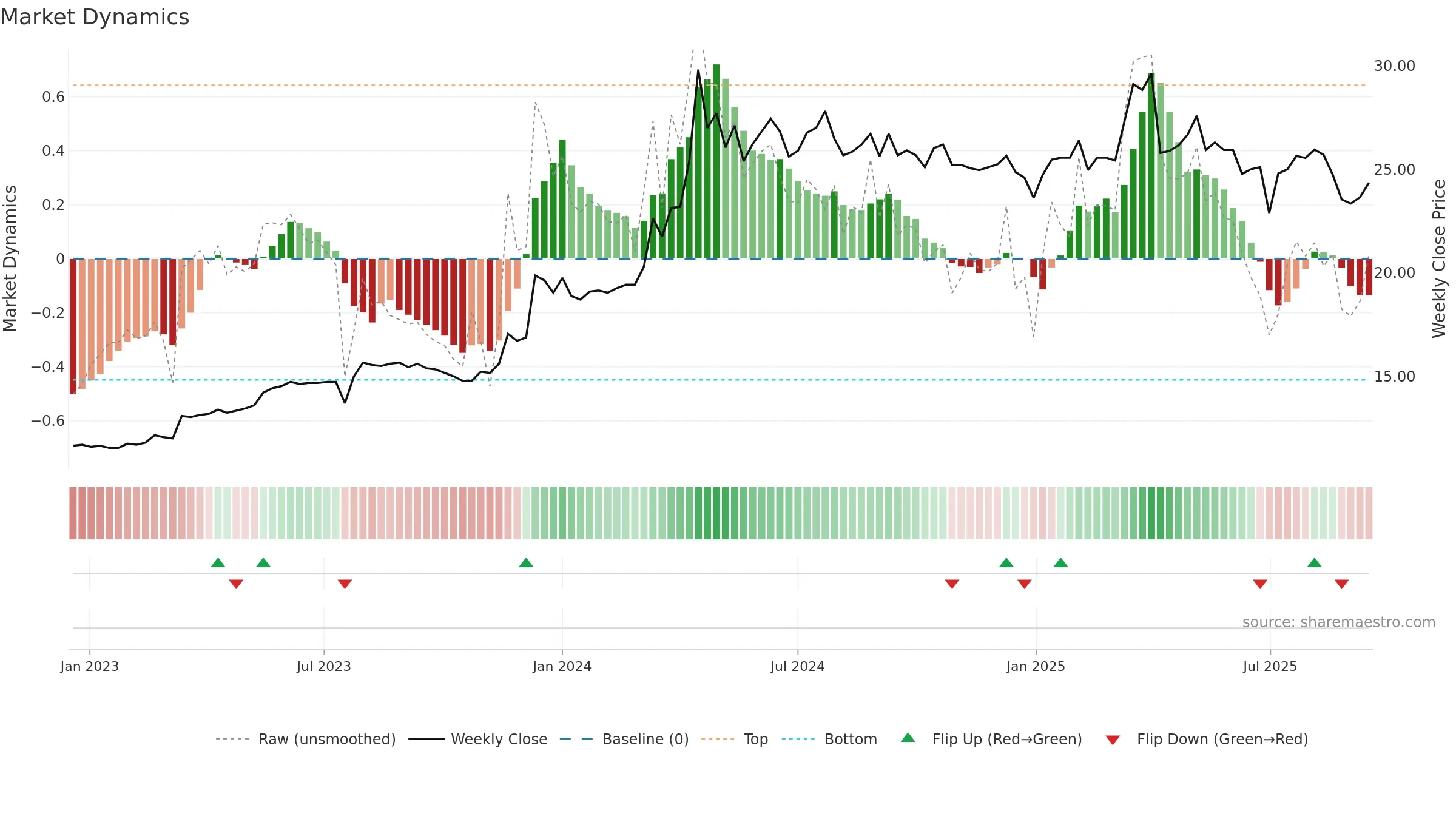Image resolution: width=1456 pixels, height=819 pixels.
Task: Click the 0.4 left axis tick
Action: coord(53,150)
